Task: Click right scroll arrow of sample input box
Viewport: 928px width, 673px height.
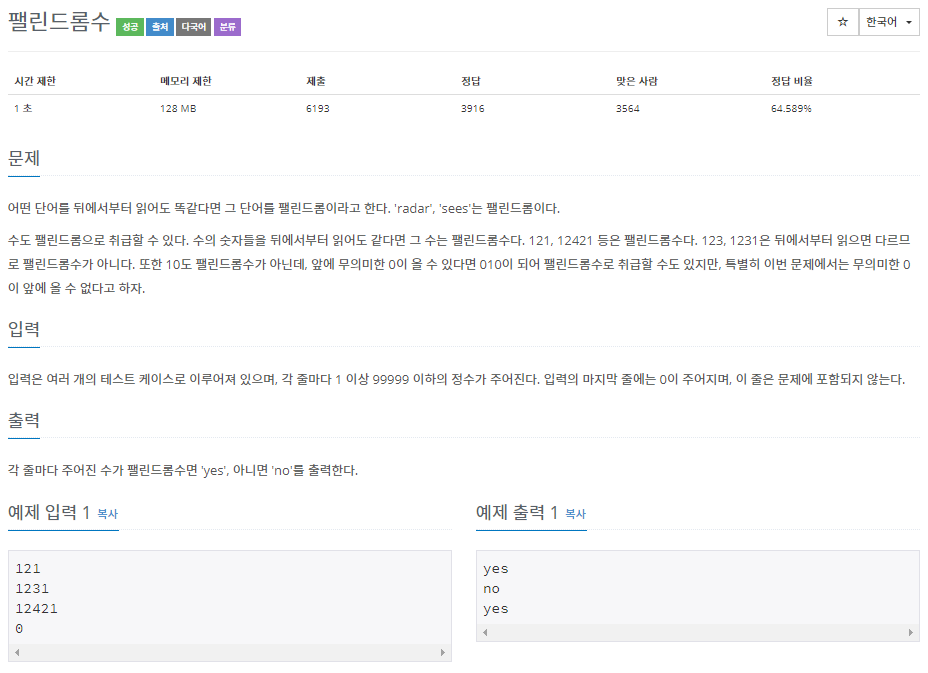Action: tap(443, 652)
